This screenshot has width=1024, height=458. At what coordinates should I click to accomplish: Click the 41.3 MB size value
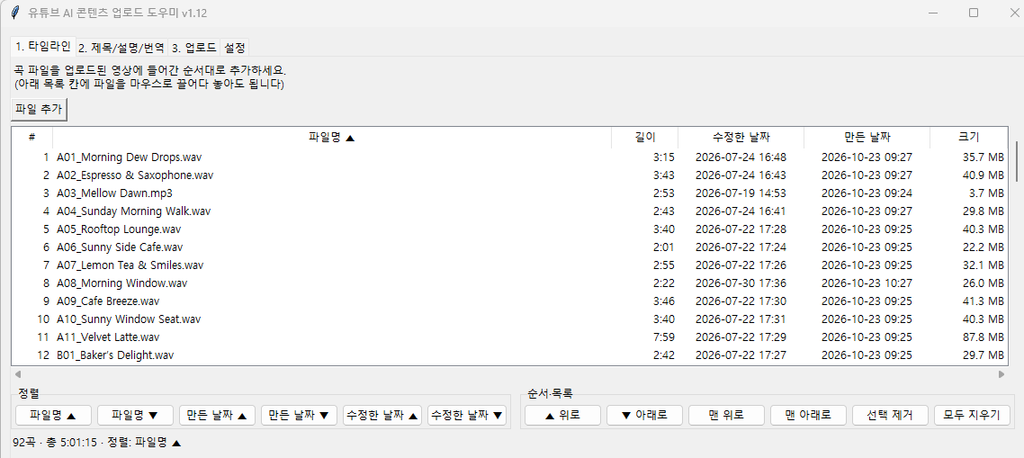pyautogui.click(x=984, y=301)
